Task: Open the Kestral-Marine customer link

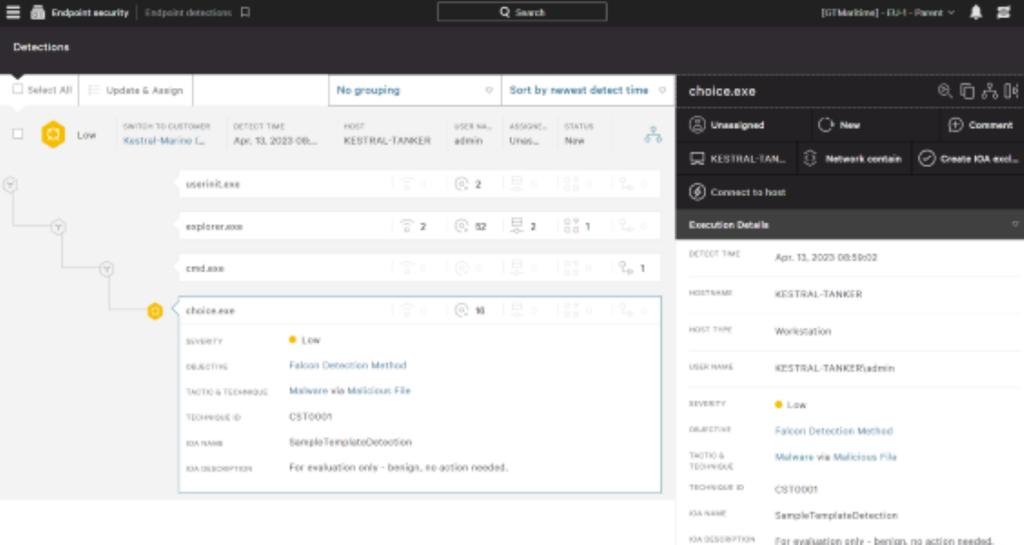Action: coord(164,140)
